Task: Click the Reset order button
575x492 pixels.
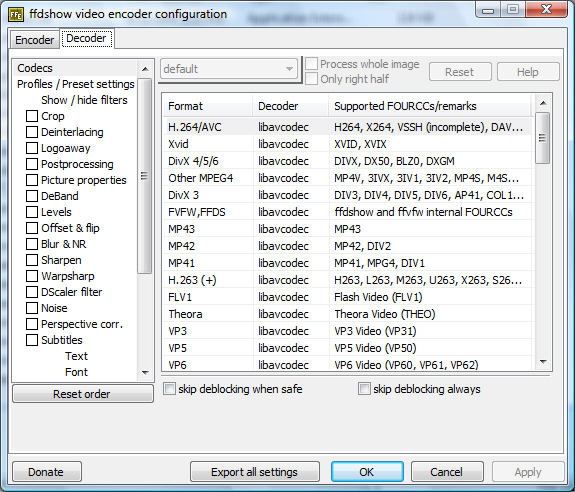Action: [x=83, y=394]
